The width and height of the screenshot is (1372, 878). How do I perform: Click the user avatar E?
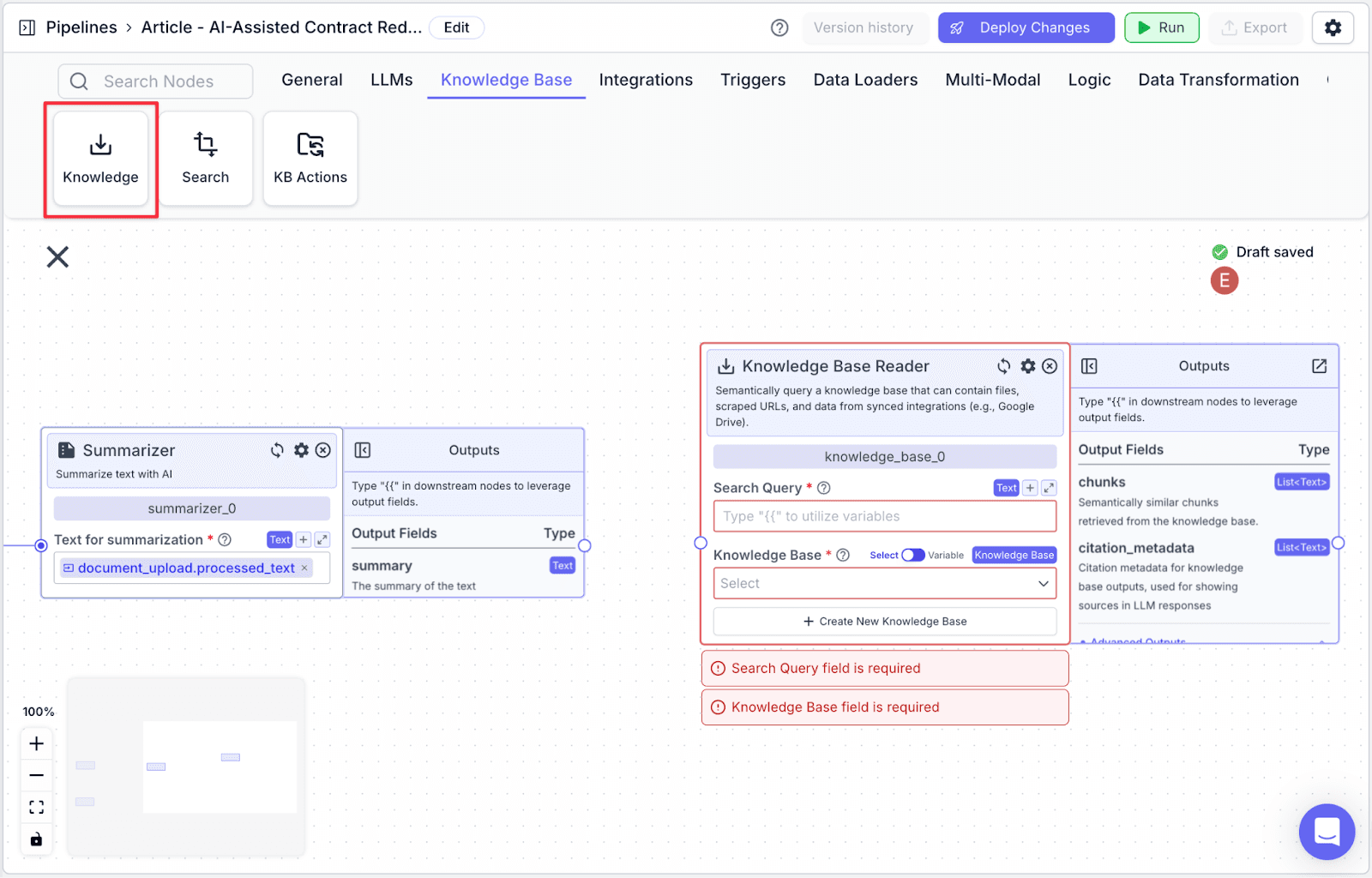(1224, 280)
